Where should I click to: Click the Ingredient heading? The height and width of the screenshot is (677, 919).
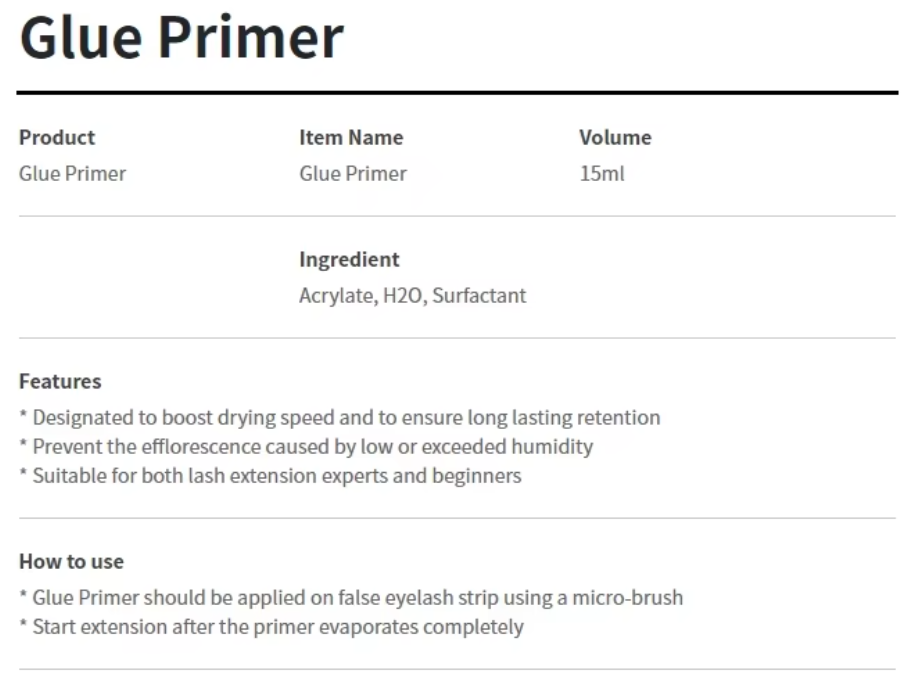349,259
